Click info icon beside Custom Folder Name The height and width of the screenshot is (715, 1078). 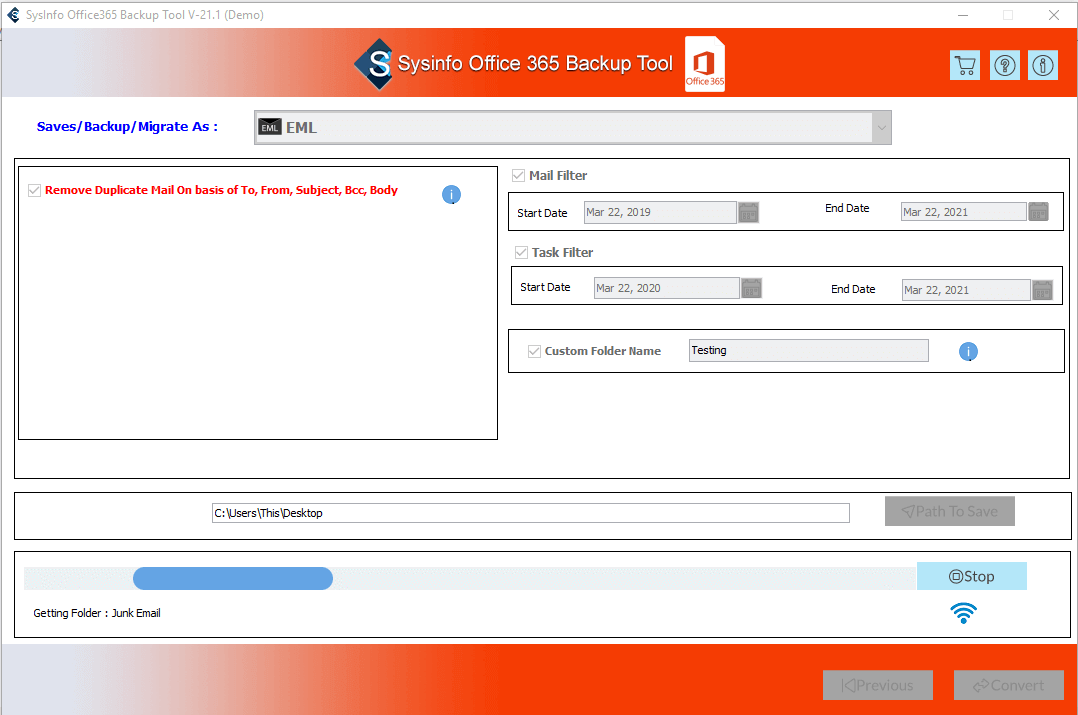pyautogui.click(x=968, y=351)
